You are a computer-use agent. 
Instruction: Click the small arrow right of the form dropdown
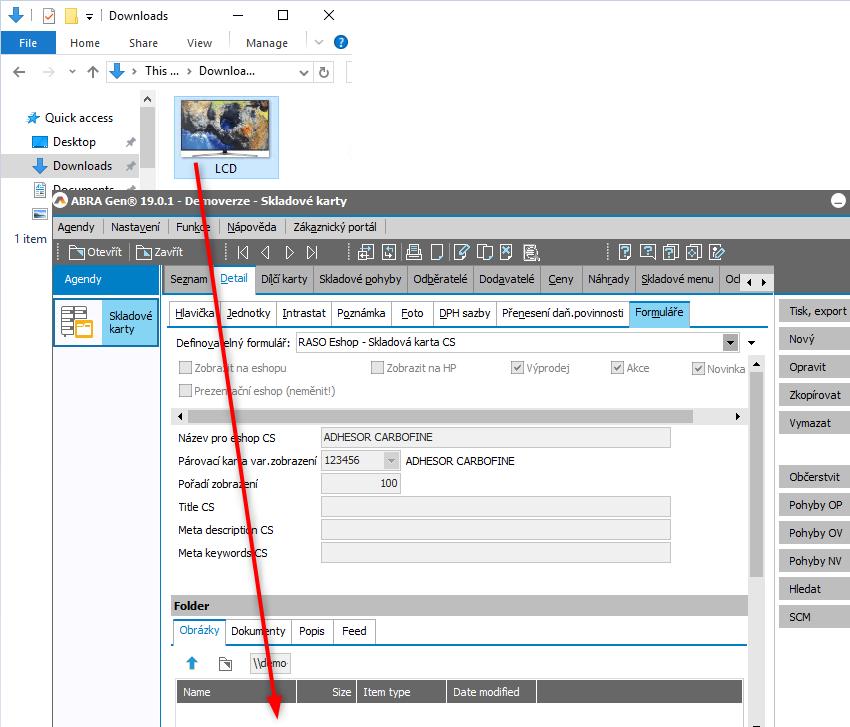pos(752,343)
